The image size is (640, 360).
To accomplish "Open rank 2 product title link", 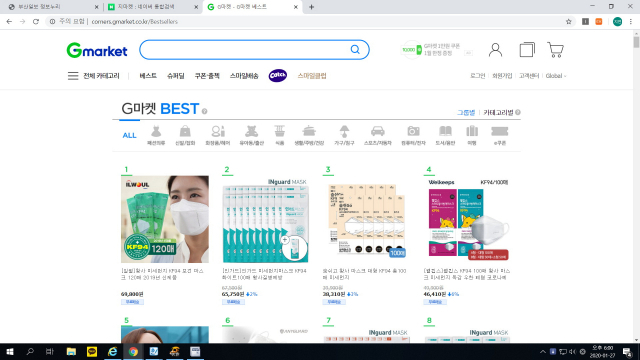I will (x=264, y=274).
